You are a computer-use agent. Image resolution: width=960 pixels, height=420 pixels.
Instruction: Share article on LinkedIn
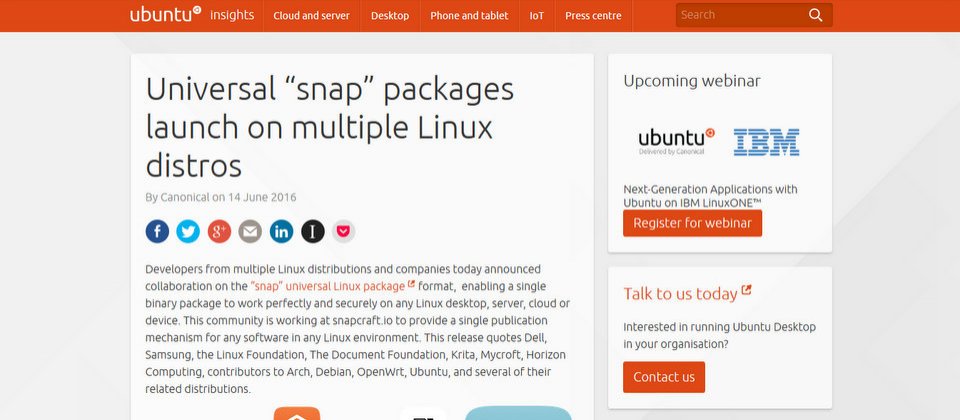(x=282, y=231)
